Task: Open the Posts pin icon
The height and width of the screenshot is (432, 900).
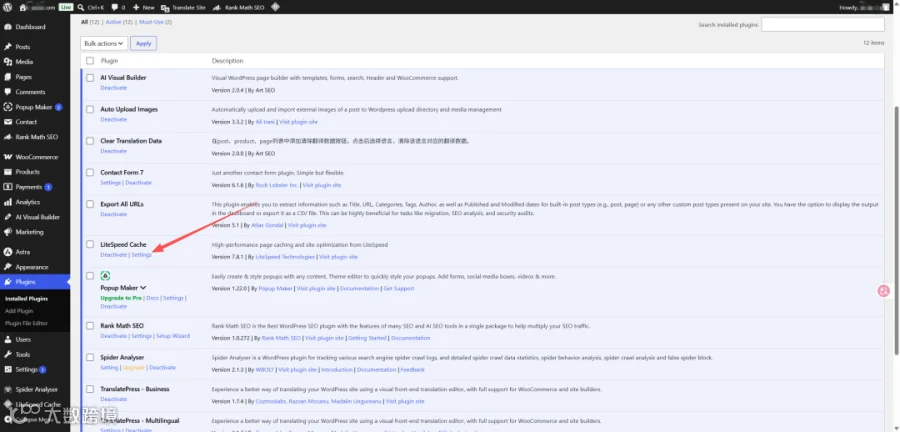Action: point(7,47)
